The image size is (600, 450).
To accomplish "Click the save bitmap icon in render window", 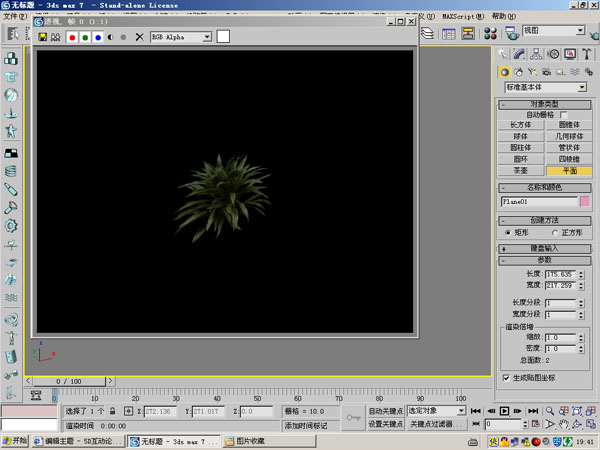I will pos(42,37).
